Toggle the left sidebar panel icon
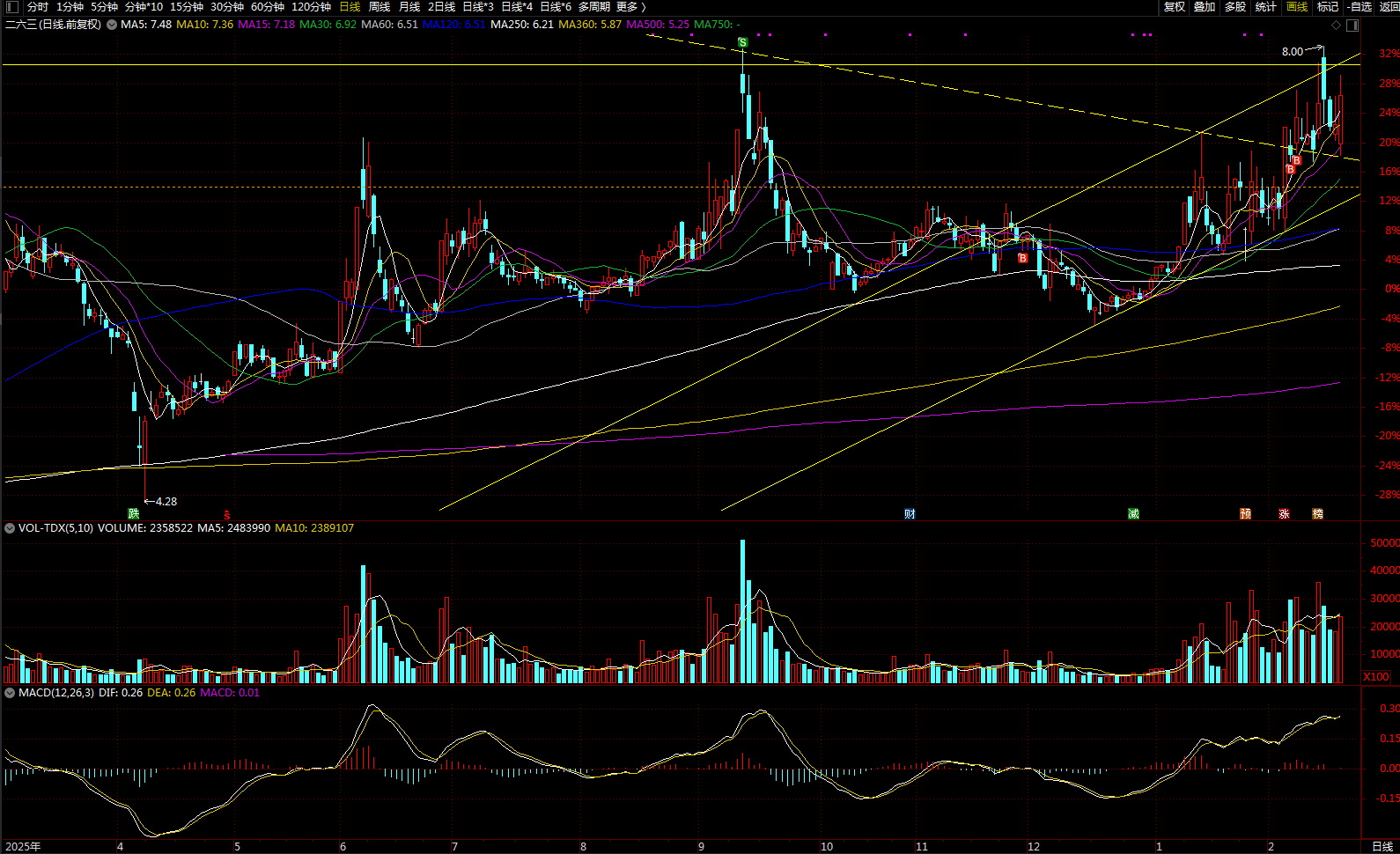The height and width of the screenshot is (854, 1400). (x=11, y=7)
